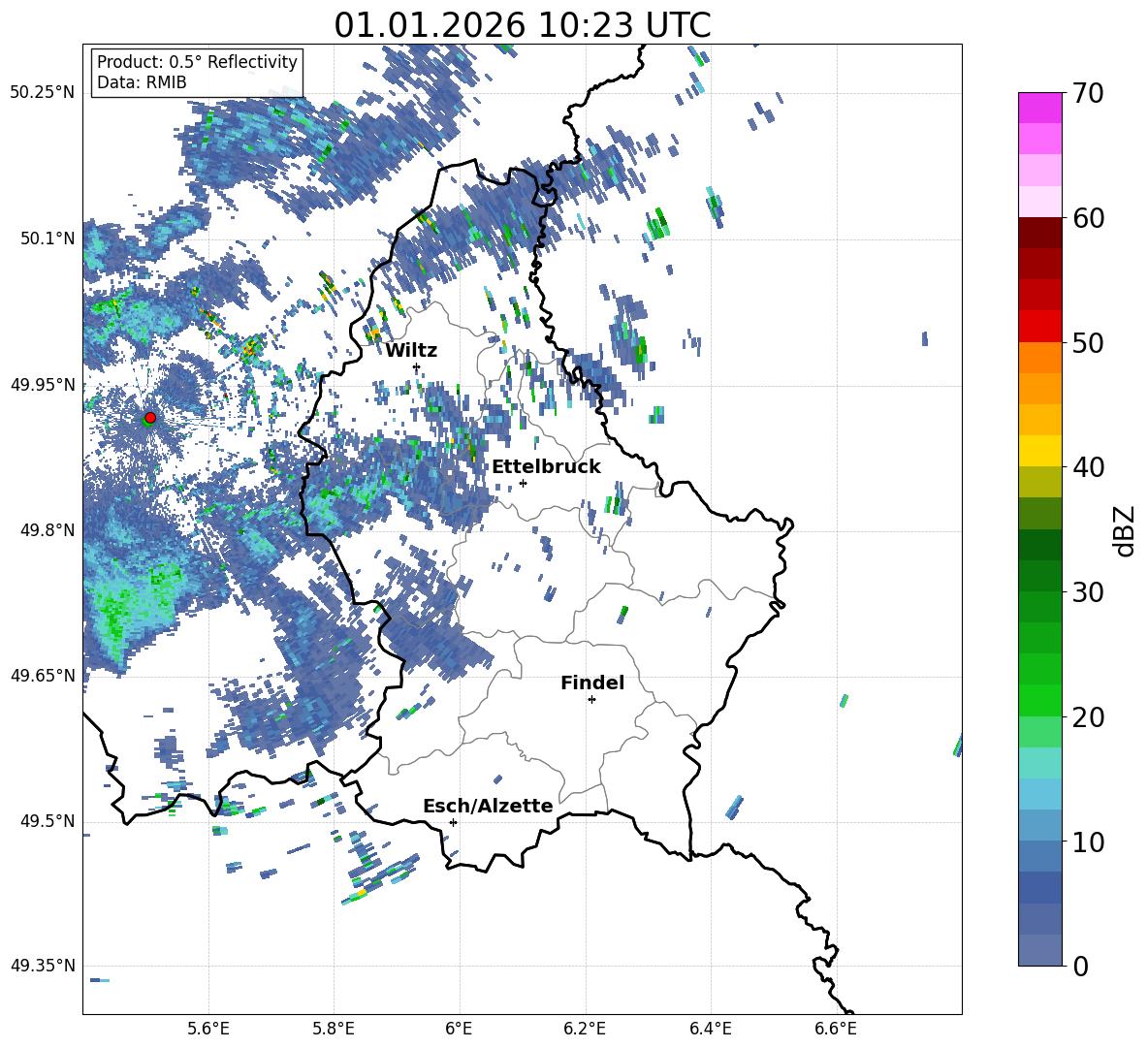Click the colorbar tick label 60
The height and width of the screenshot is (1048, 1148).
1089,217
